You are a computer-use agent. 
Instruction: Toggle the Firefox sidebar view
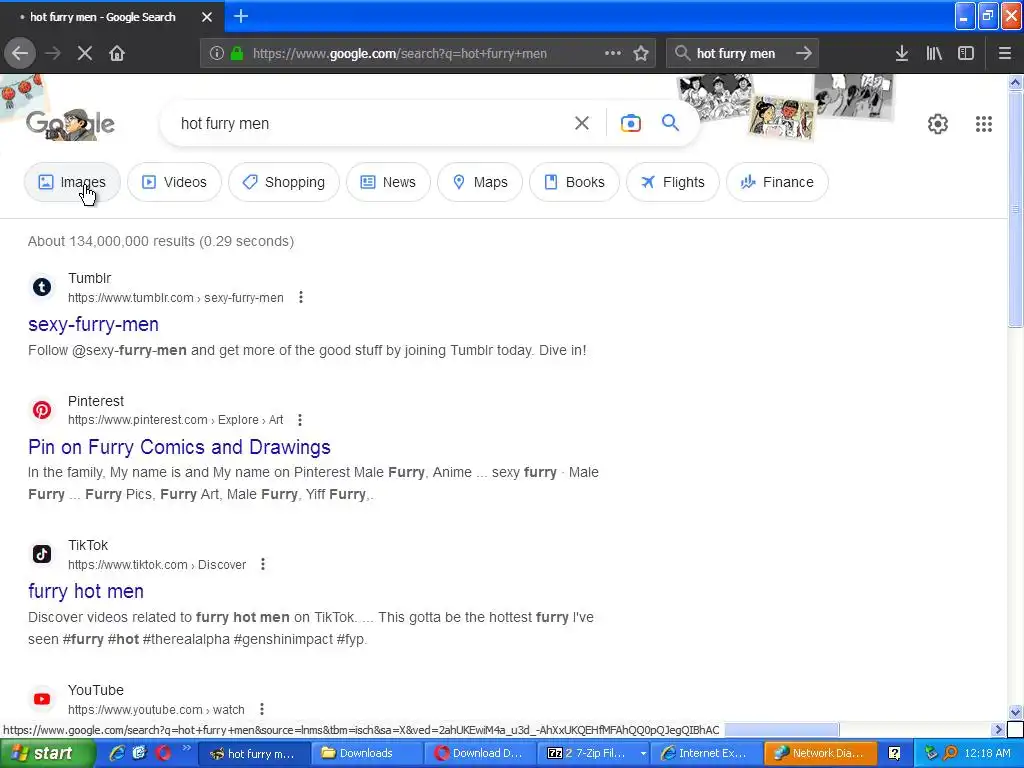point(966,53)
